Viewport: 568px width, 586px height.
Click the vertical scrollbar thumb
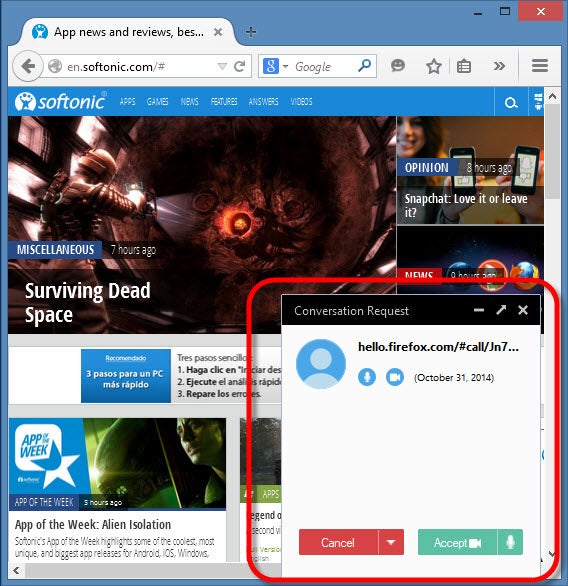click(x=552, y=151)
